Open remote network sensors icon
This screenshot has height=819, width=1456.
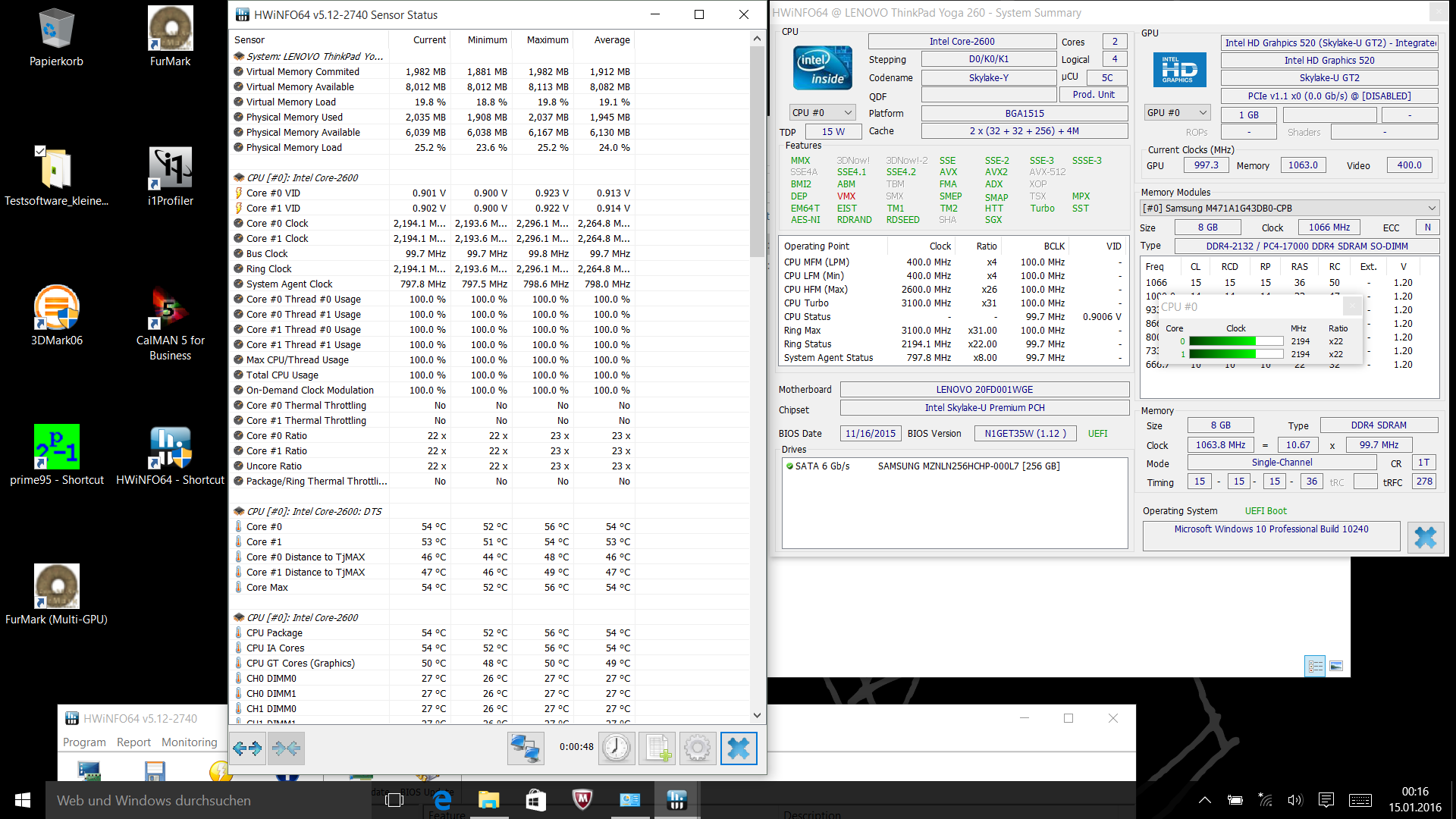tap(525, 749)
